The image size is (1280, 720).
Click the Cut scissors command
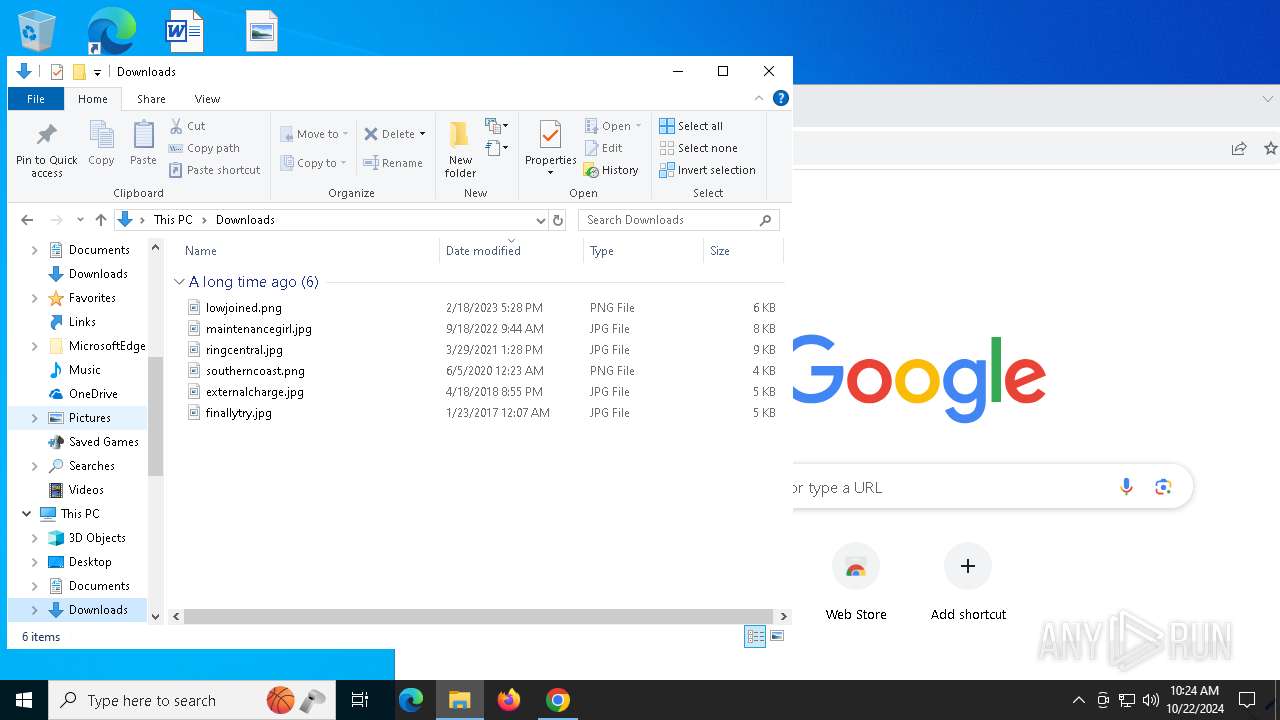[x=187, y=126]
